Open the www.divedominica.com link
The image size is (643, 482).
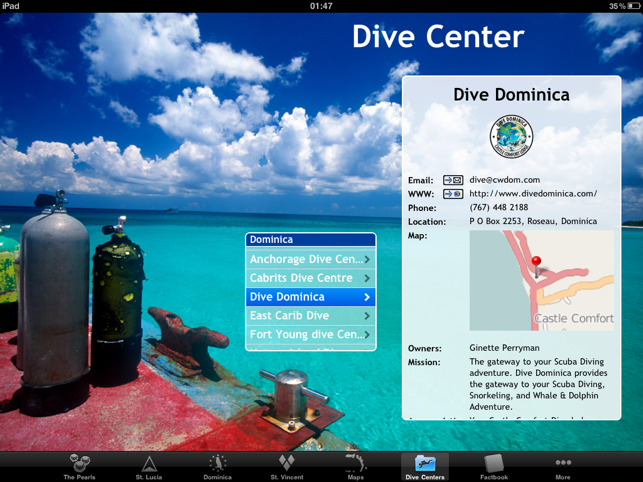[533, 194]
